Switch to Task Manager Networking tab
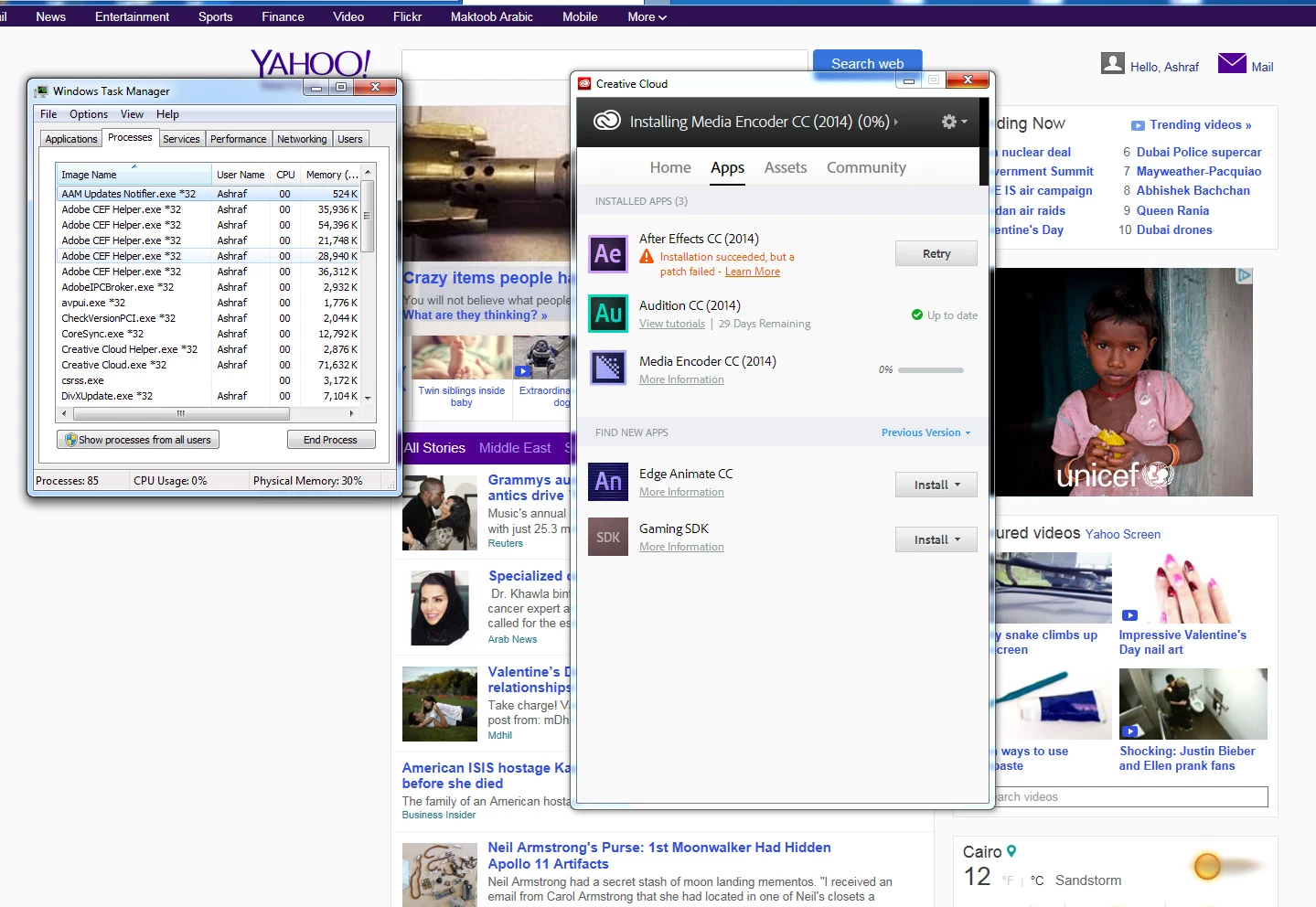1316x907 pixels. click(x=302, y=139)
